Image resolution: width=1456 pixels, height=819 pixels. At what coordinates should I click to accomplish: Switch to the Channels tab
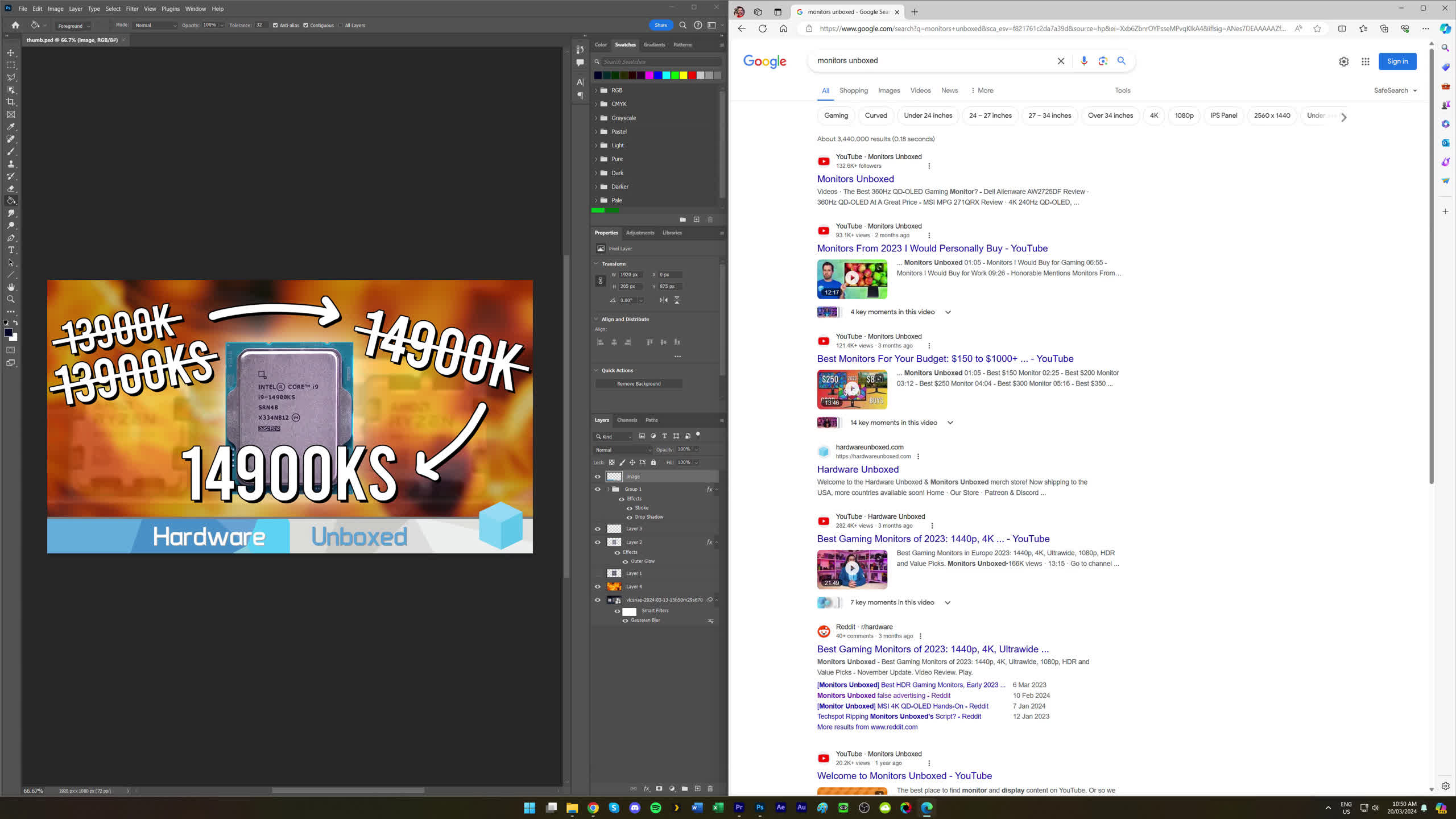(627, 420)
